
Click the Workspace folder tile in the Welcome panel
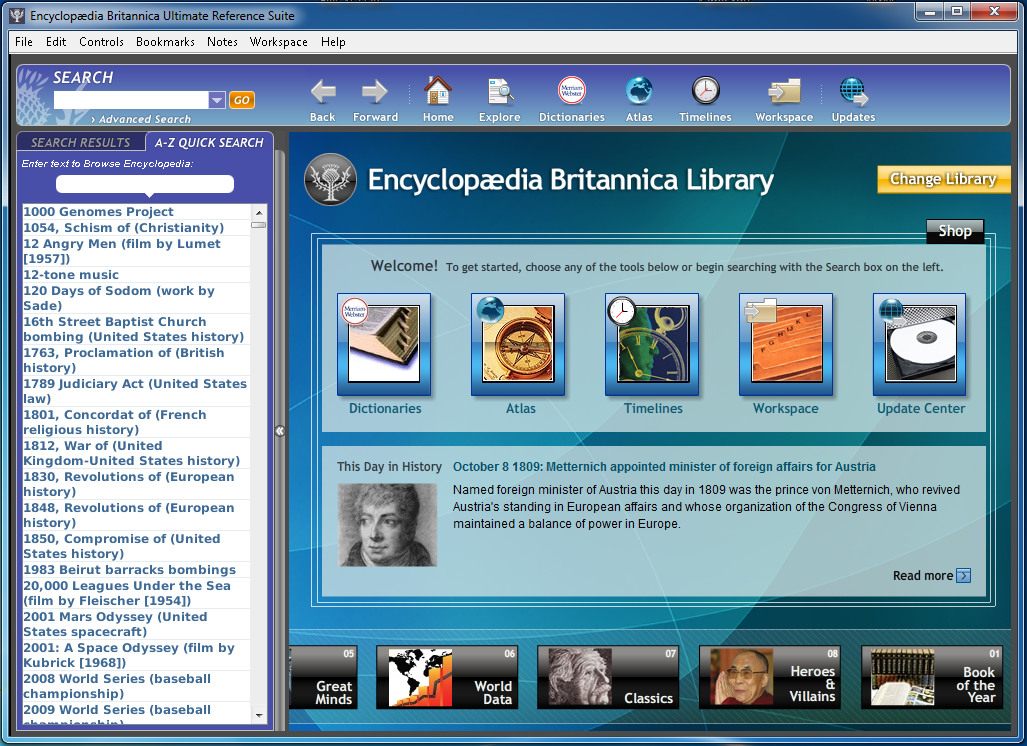coord(786,344)
